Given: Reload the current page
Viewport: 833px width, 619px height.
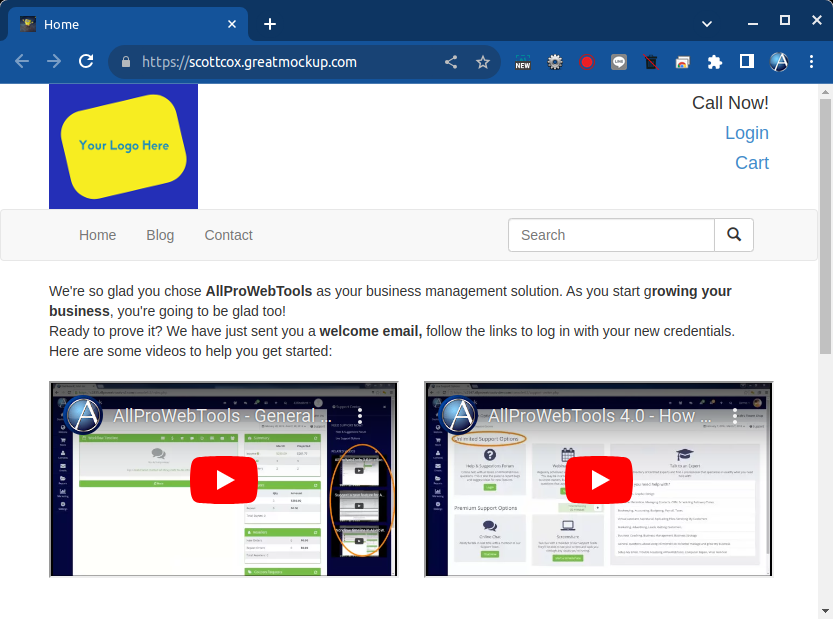Looking at the screenshot, I should (x=86, y=62).
